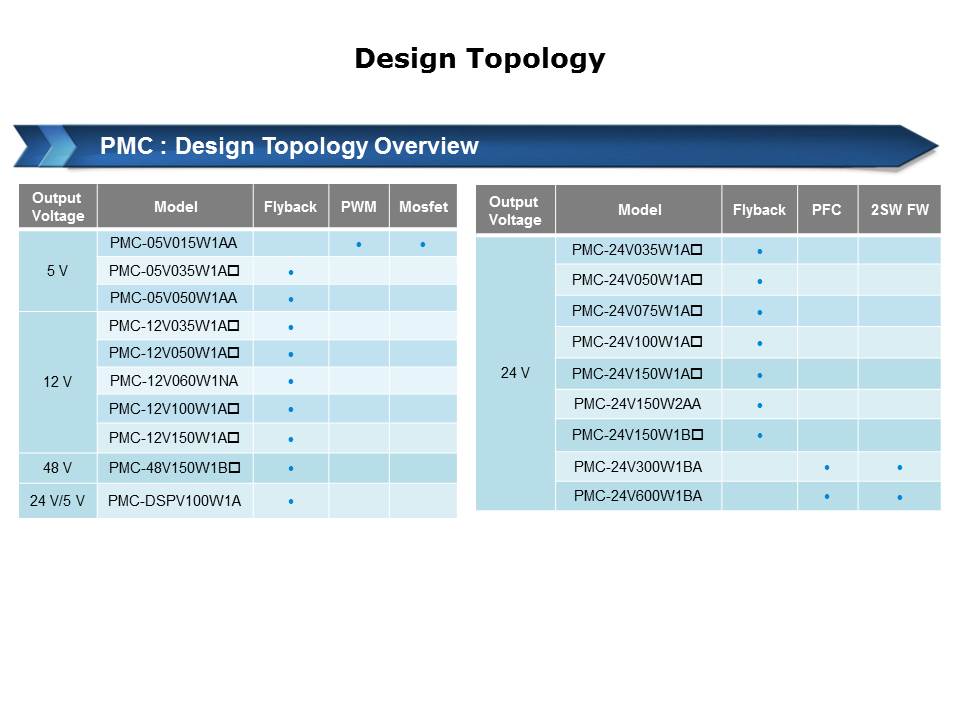960x720 pixels.
Task: Select the 2SW FW dot for PMC-24V600W1BA
Action: [900, 497]
